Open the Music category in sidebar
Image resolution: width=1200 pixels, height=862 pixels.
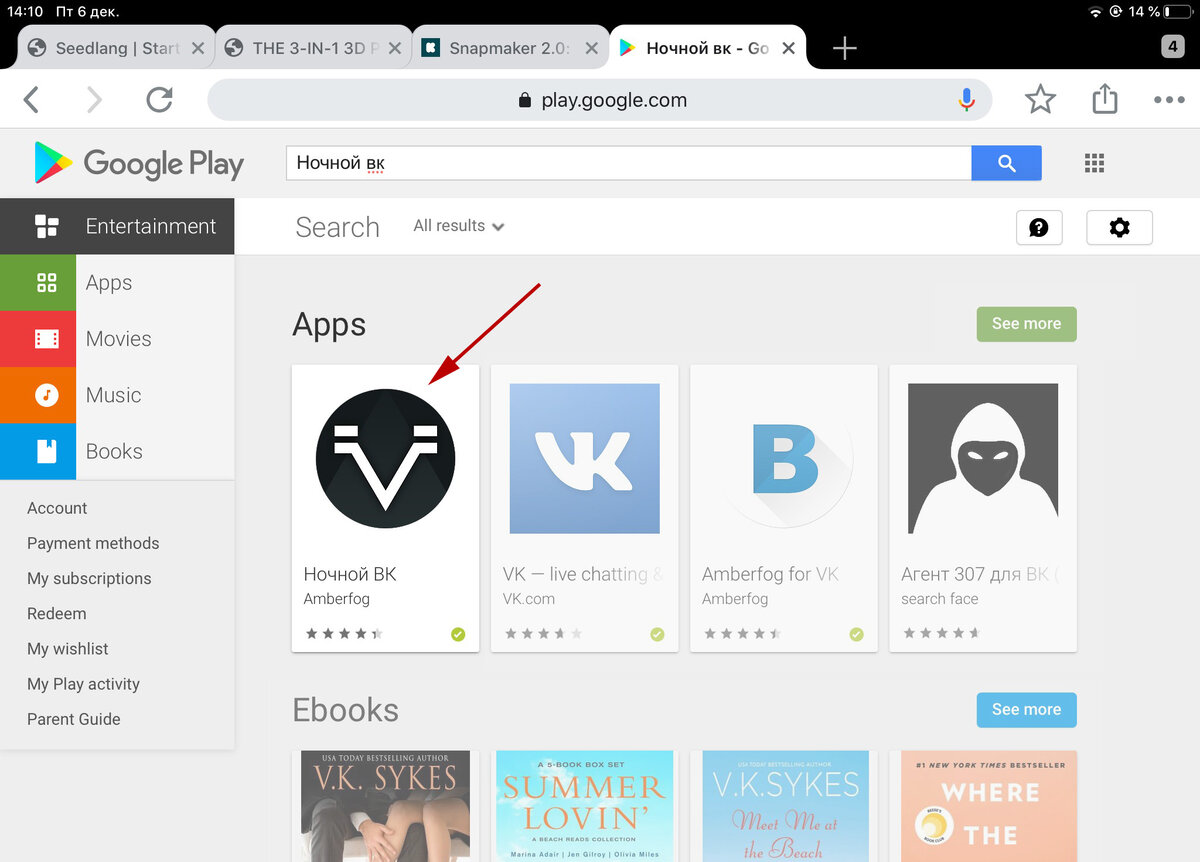click(117, 395)
